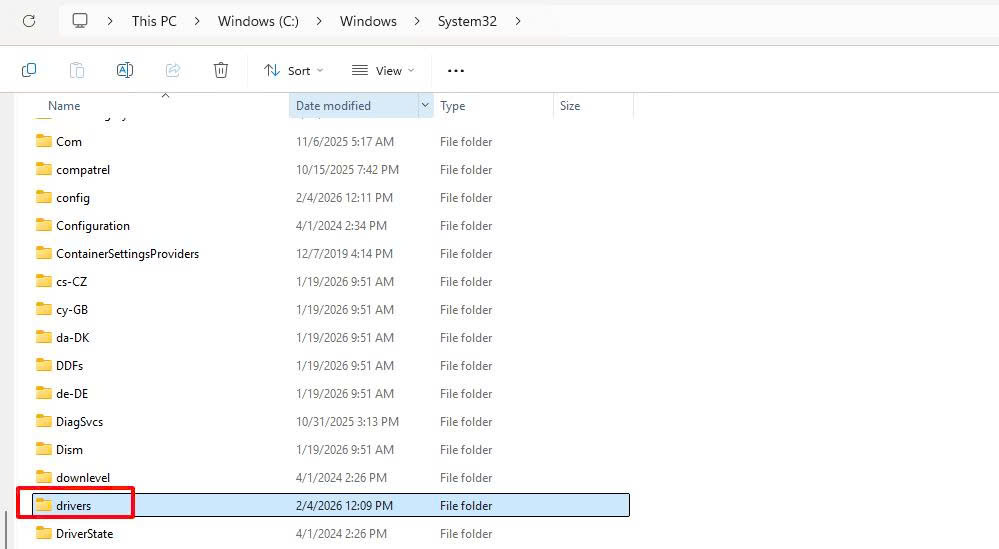Click the date 4/1/2024 2:34 PM
Screen dimensions: 999x549
click(x=341, y=225)
